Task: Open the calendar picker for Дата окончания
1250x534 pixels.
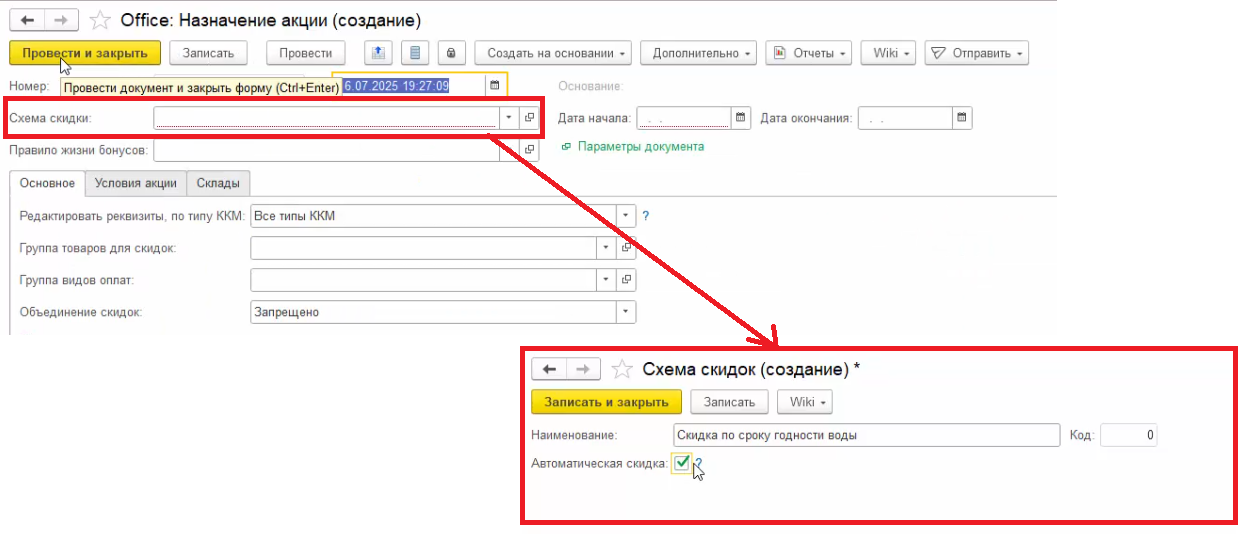Action: 961,118
